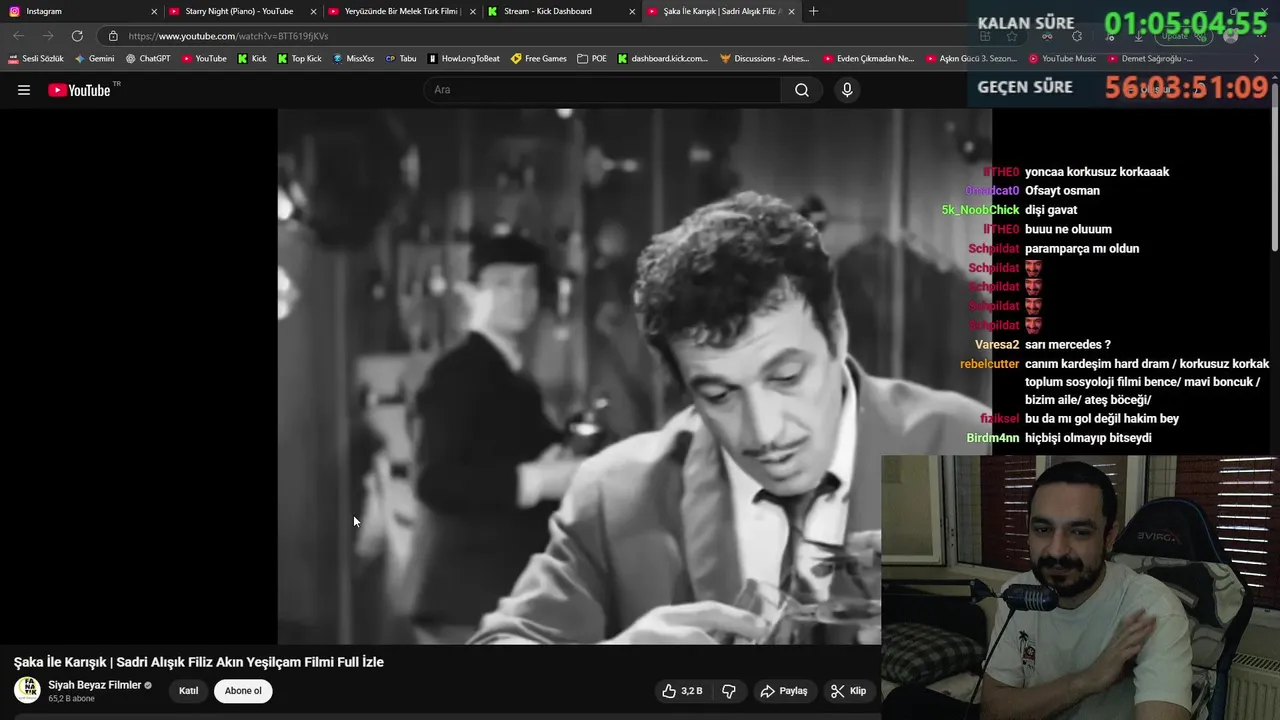View site info lock icon in address bar
Viewport: 1280px width, 720px height.
113,36
